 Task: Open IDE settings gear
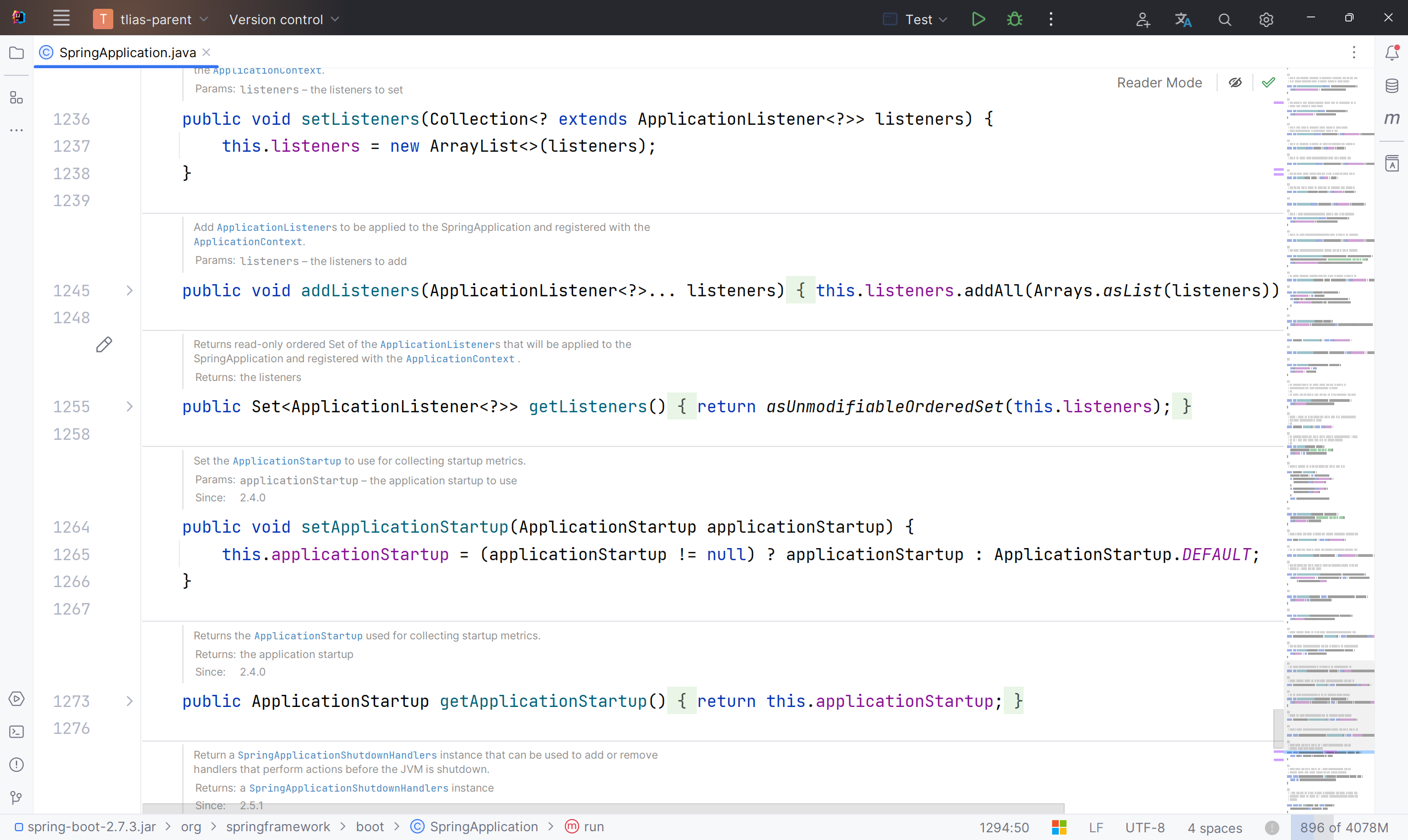(x=1266, y=20)
